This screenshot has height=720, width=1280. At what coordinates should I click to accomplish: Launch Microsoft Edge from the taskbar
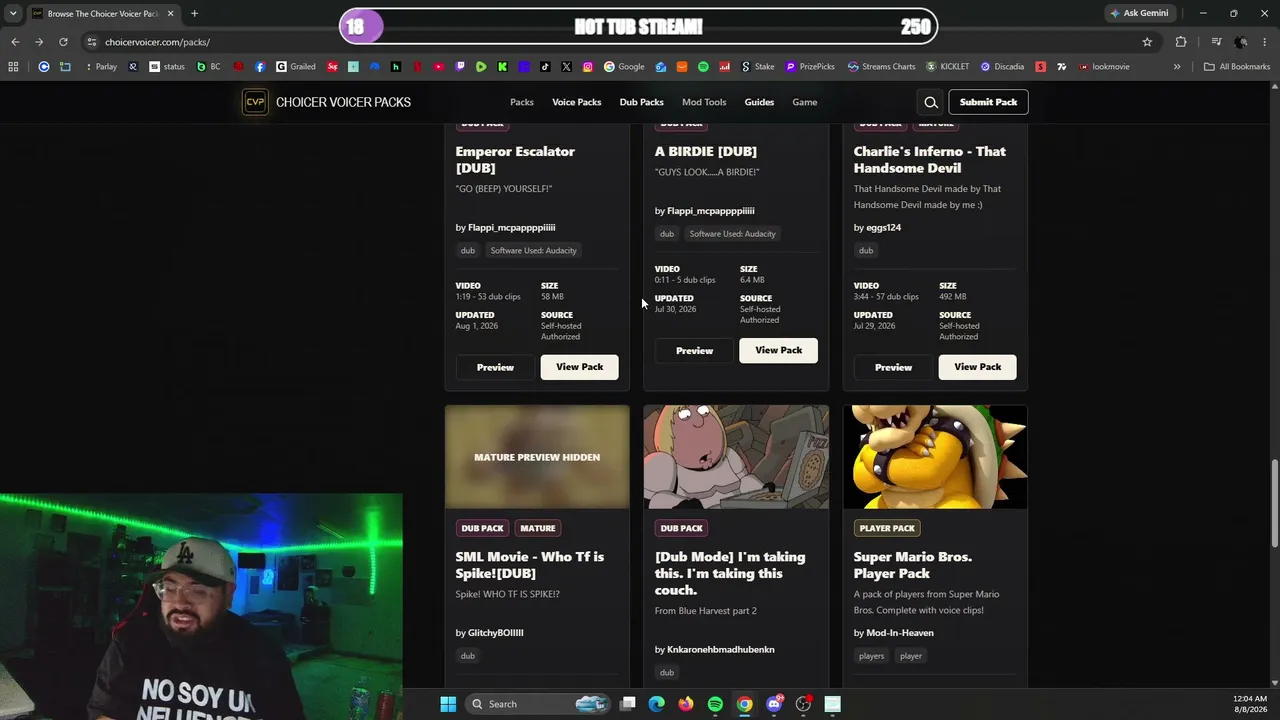656,704
